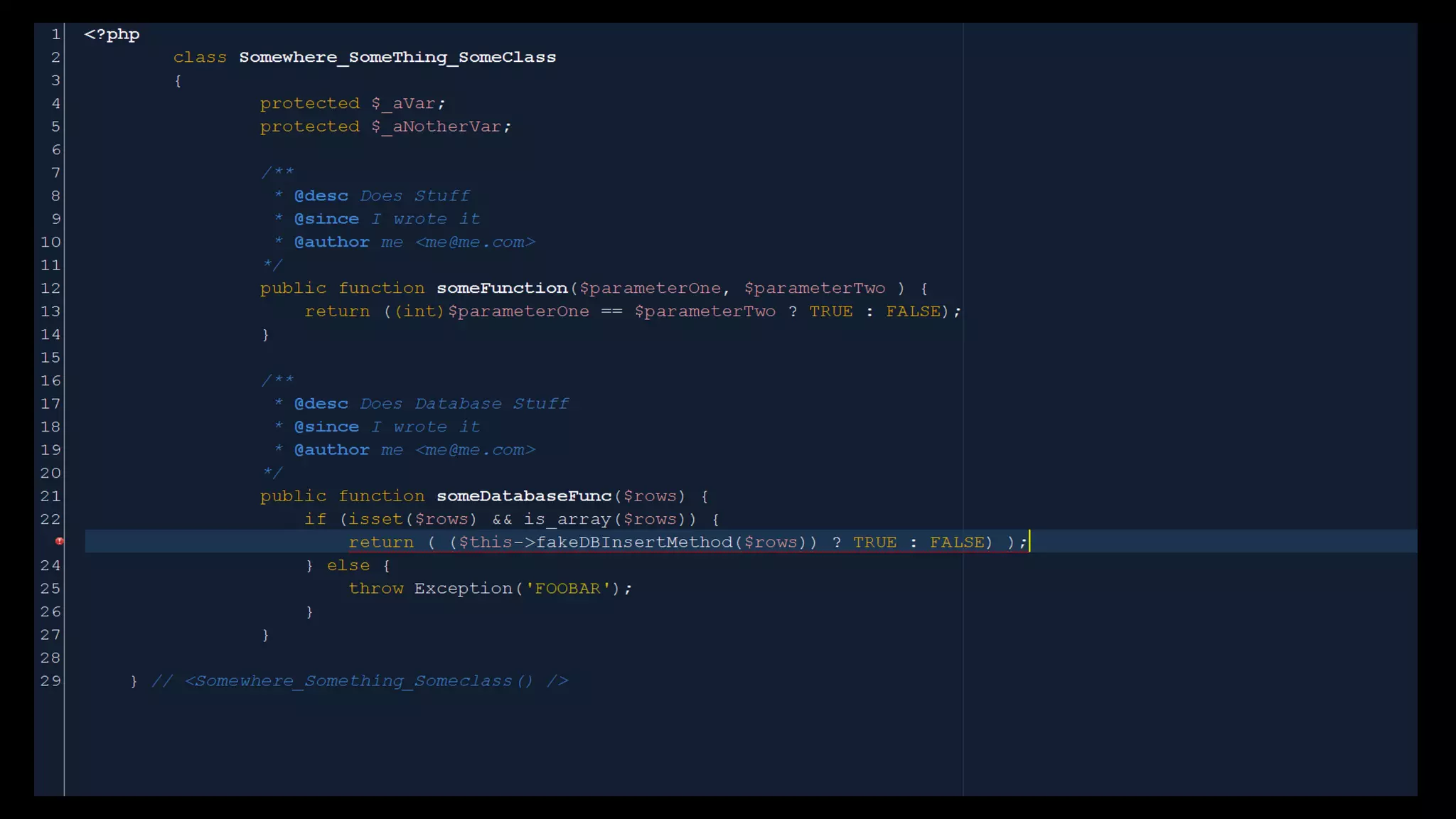Click line number 12 in the gutter

point(50,288)
